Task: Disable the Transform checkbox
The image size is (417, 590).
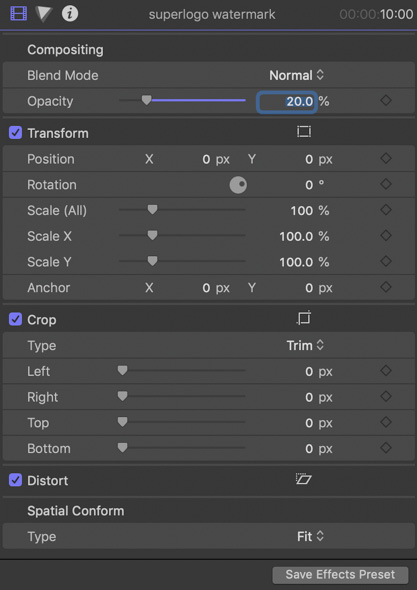Action: tap(15, 132)
